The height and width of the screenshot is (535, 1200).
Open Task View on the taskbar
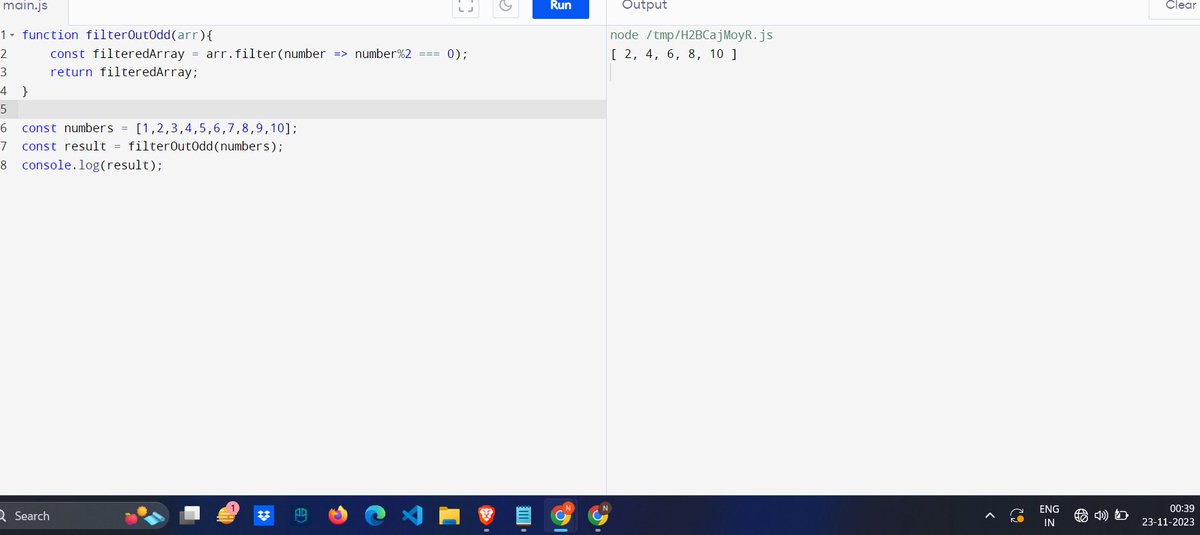click(x=190, y=516)
